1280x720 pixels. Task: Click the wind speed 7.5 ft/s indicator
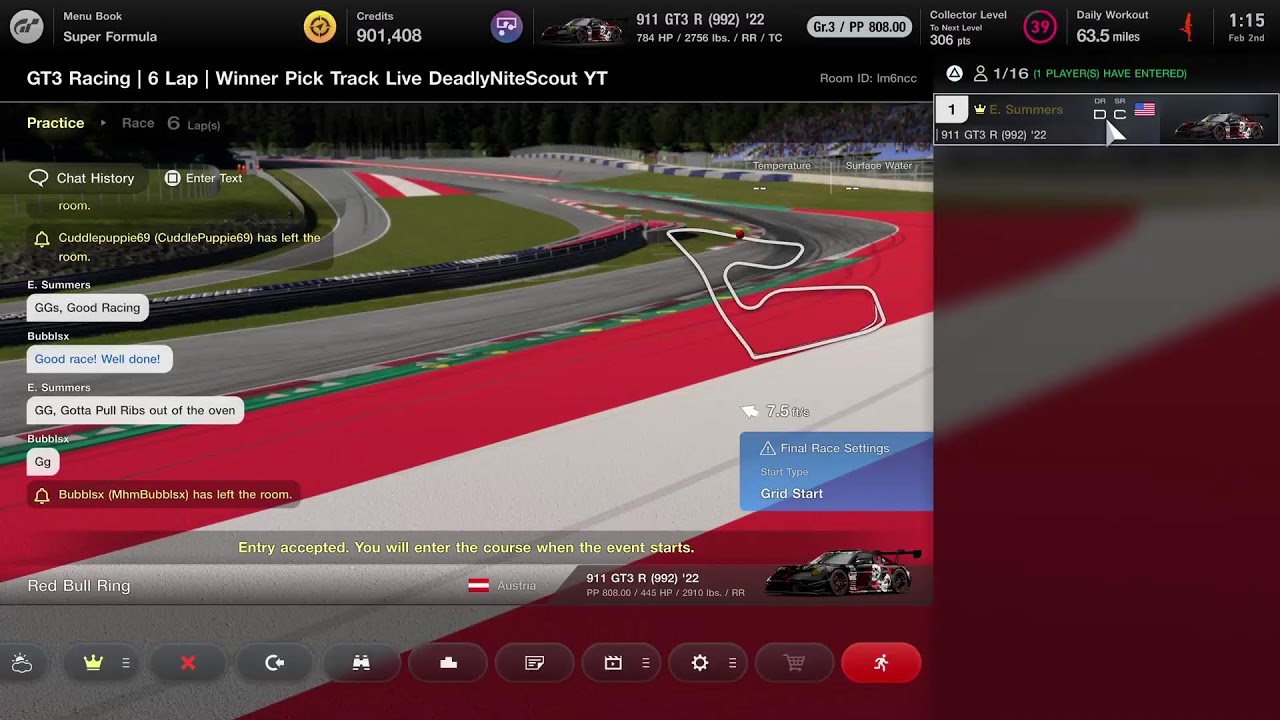tap(776, 411)
